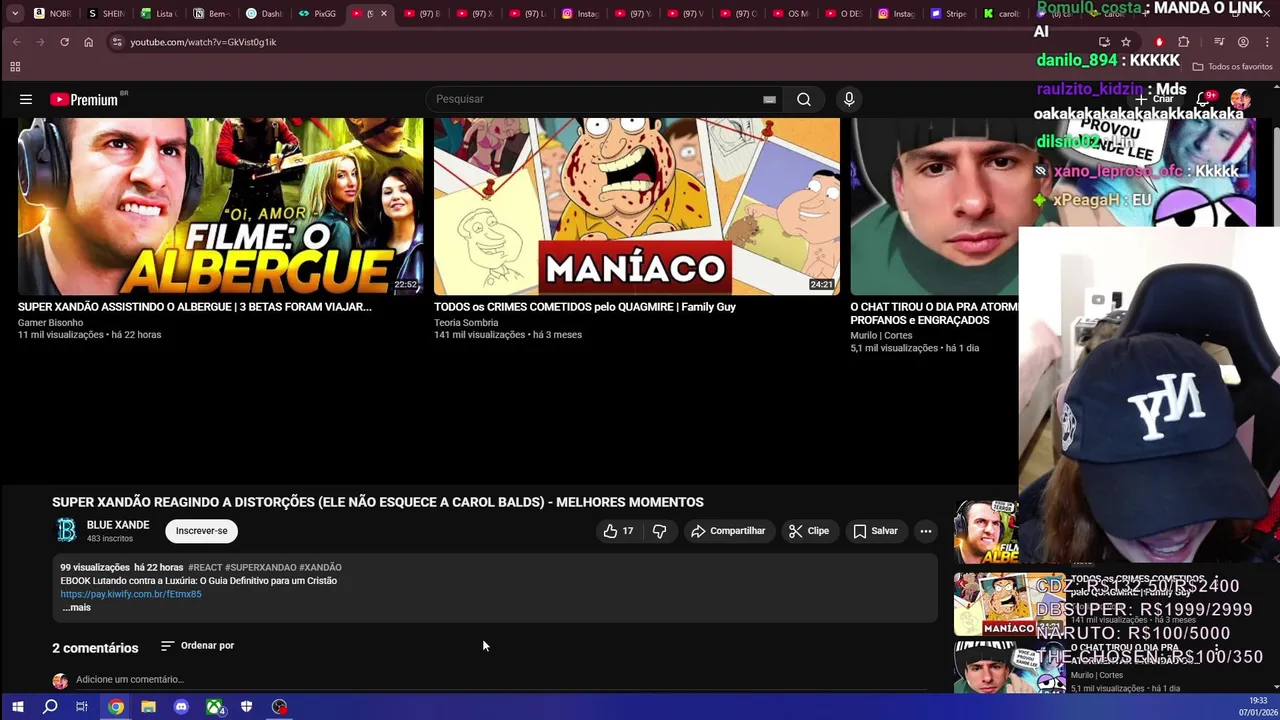Dislike the video with thumbs down
The width and height of the screenshot is (1280, 720).
point(659,531)
